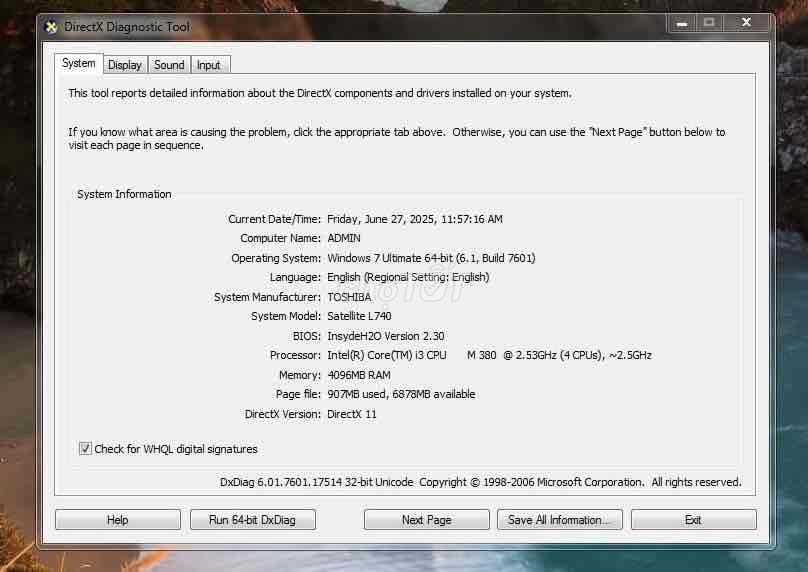
Task: Click the date value Friday, June 27, 2025
Action: tap(415, 219)
